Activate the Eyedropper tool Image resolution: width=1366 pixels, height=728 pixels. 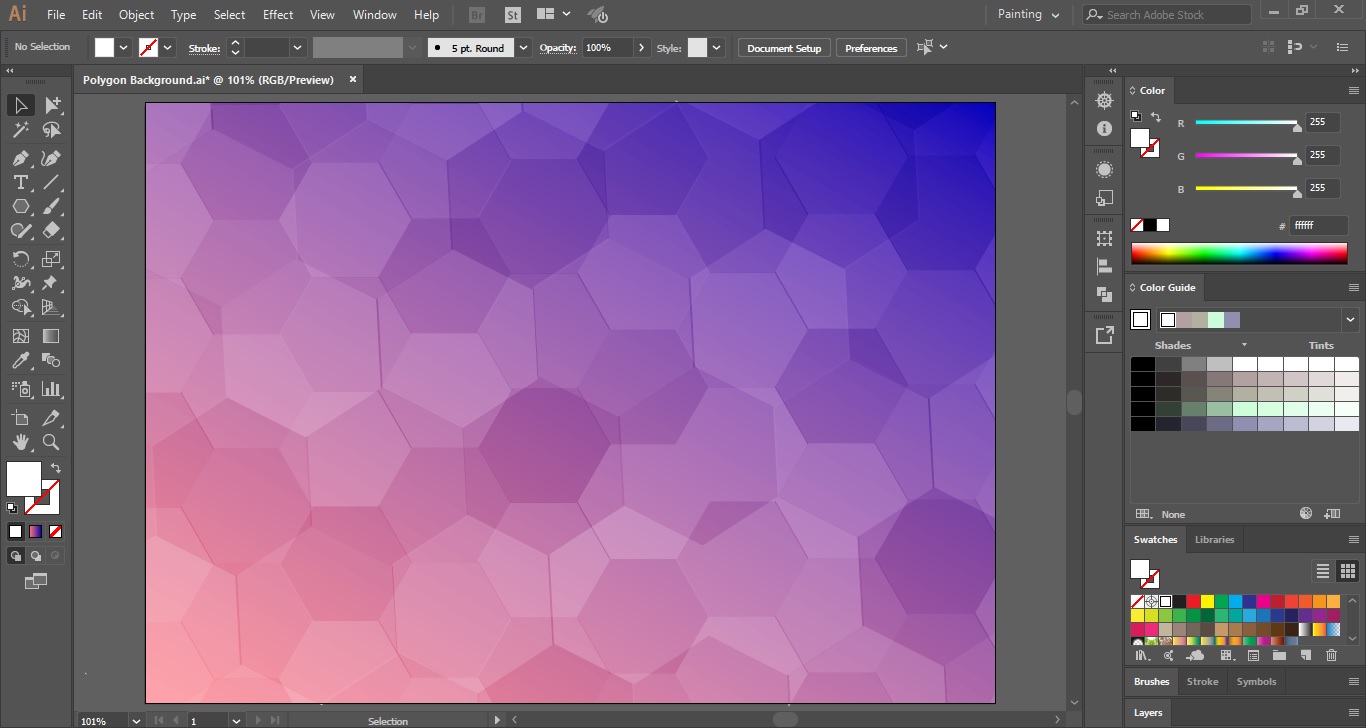click(20, 360)
